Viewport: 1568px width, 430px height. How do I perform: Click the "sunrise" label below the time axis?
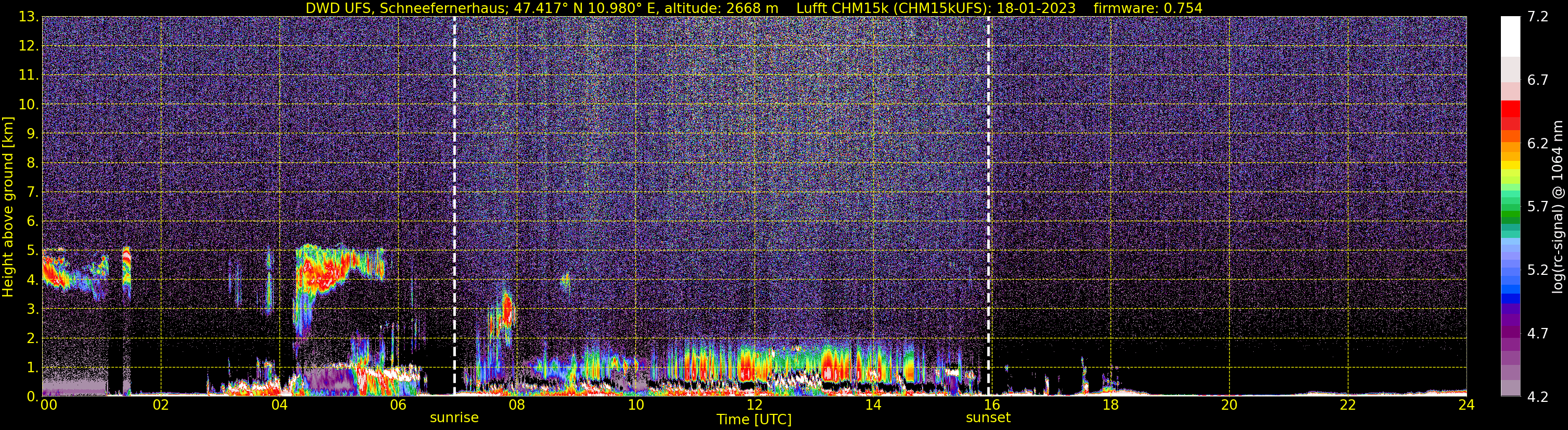coord(454,418)
